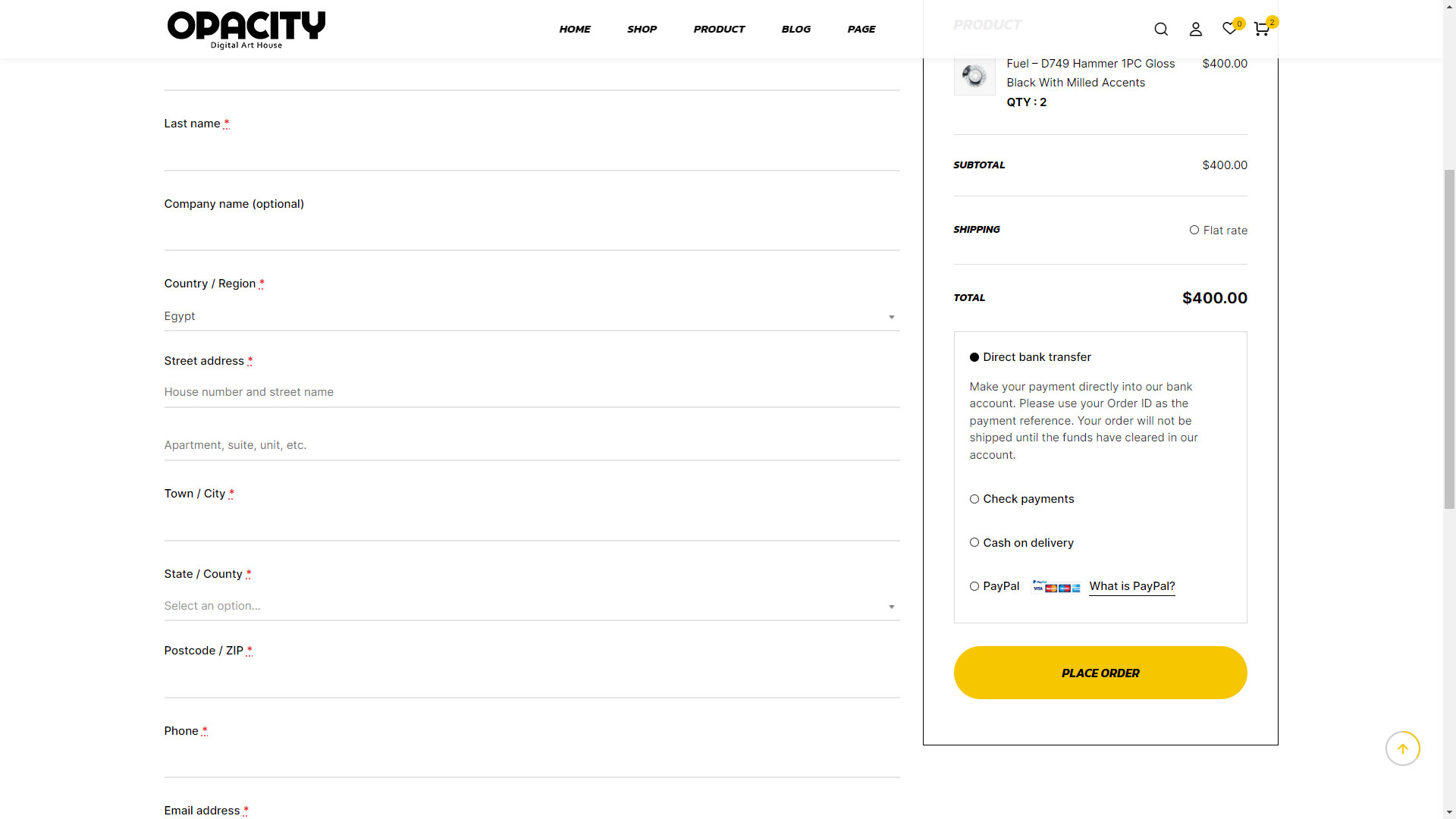Open the SHOP menu item
Image resolution: width=1456 pixels, height=819 pixels.
(x=642, y=29)
